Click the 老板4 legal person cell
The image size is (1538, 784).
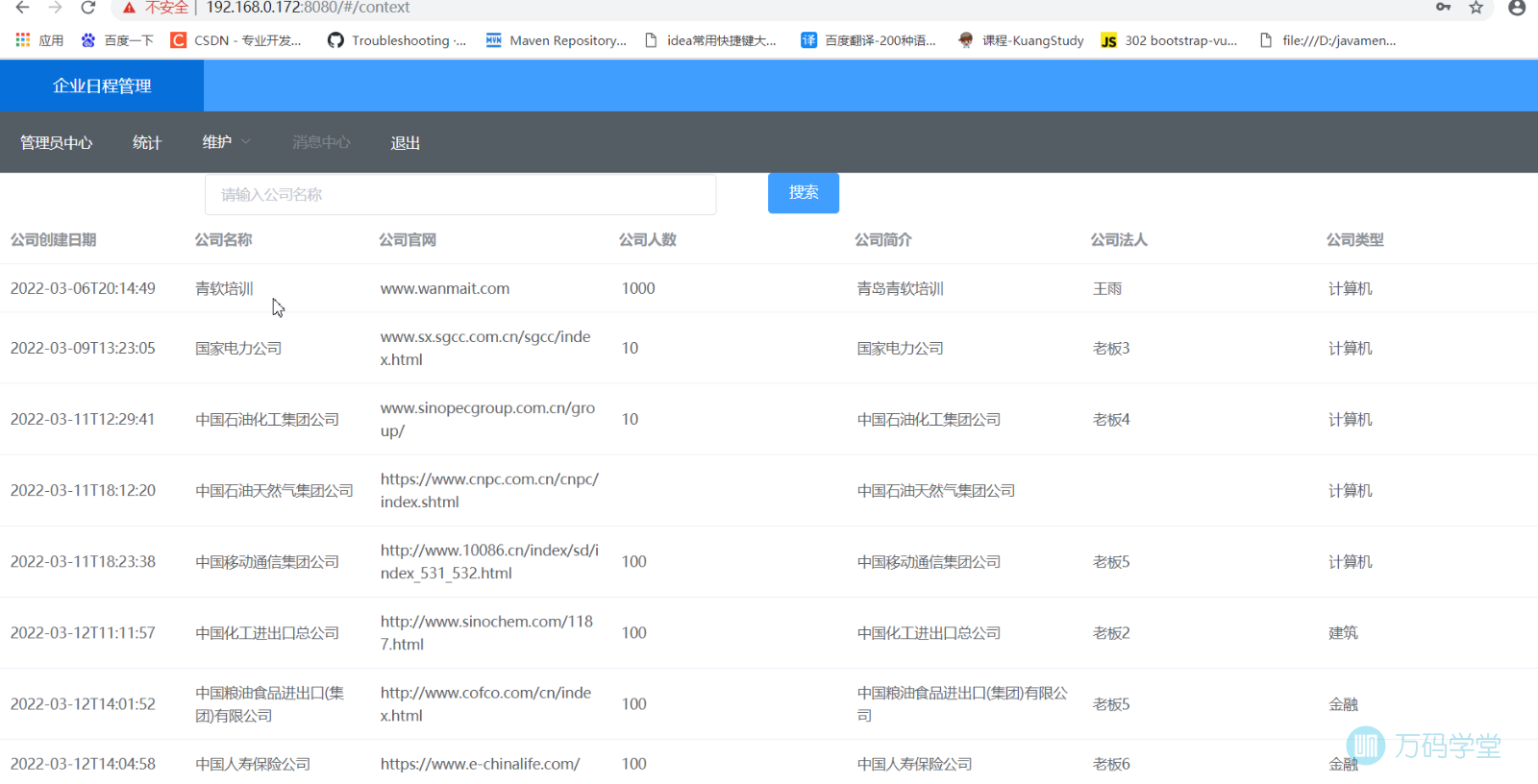point(1111,419)
